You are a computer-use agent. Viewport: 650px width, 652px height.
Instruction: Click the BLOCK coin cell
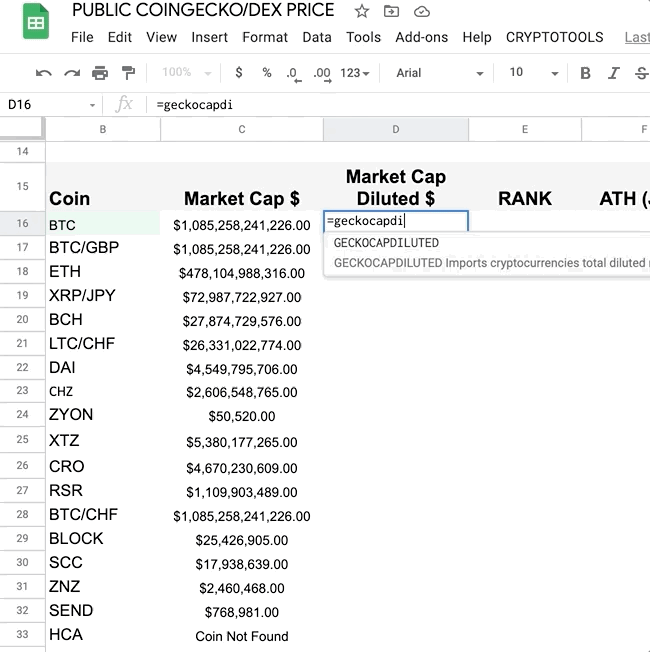click(x=103, y=538)
